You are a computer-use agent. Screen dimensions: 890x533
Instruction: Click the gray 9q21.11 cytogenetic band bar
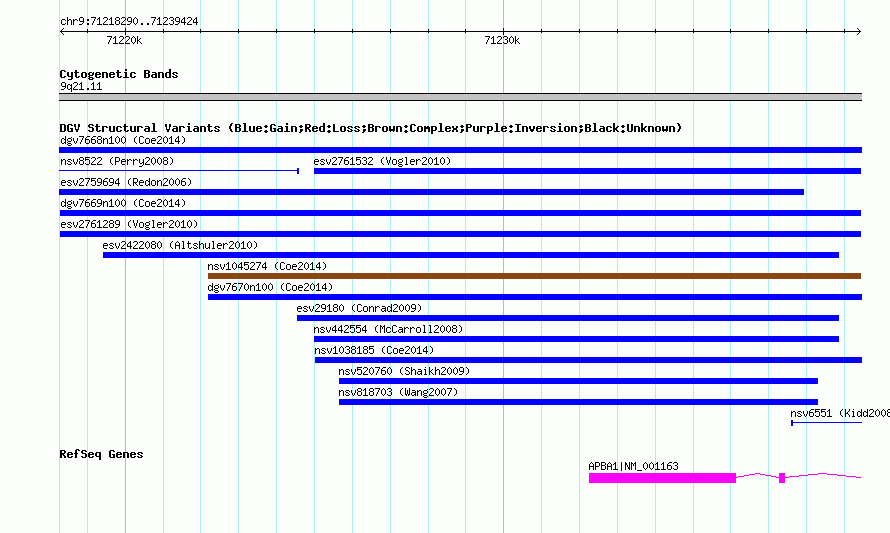(x=460, y=97)
